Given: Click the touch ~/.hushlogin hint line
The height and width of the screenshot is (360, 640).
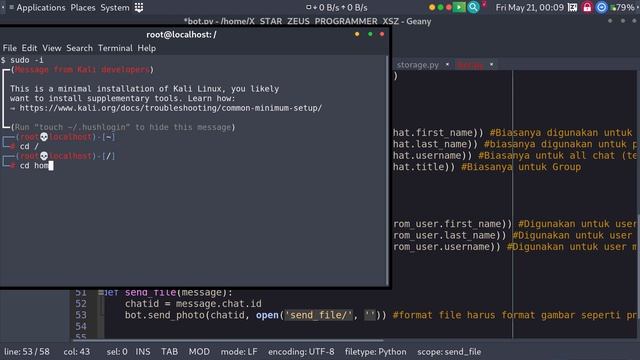Looking at the screenshot, I should point(123,127).
